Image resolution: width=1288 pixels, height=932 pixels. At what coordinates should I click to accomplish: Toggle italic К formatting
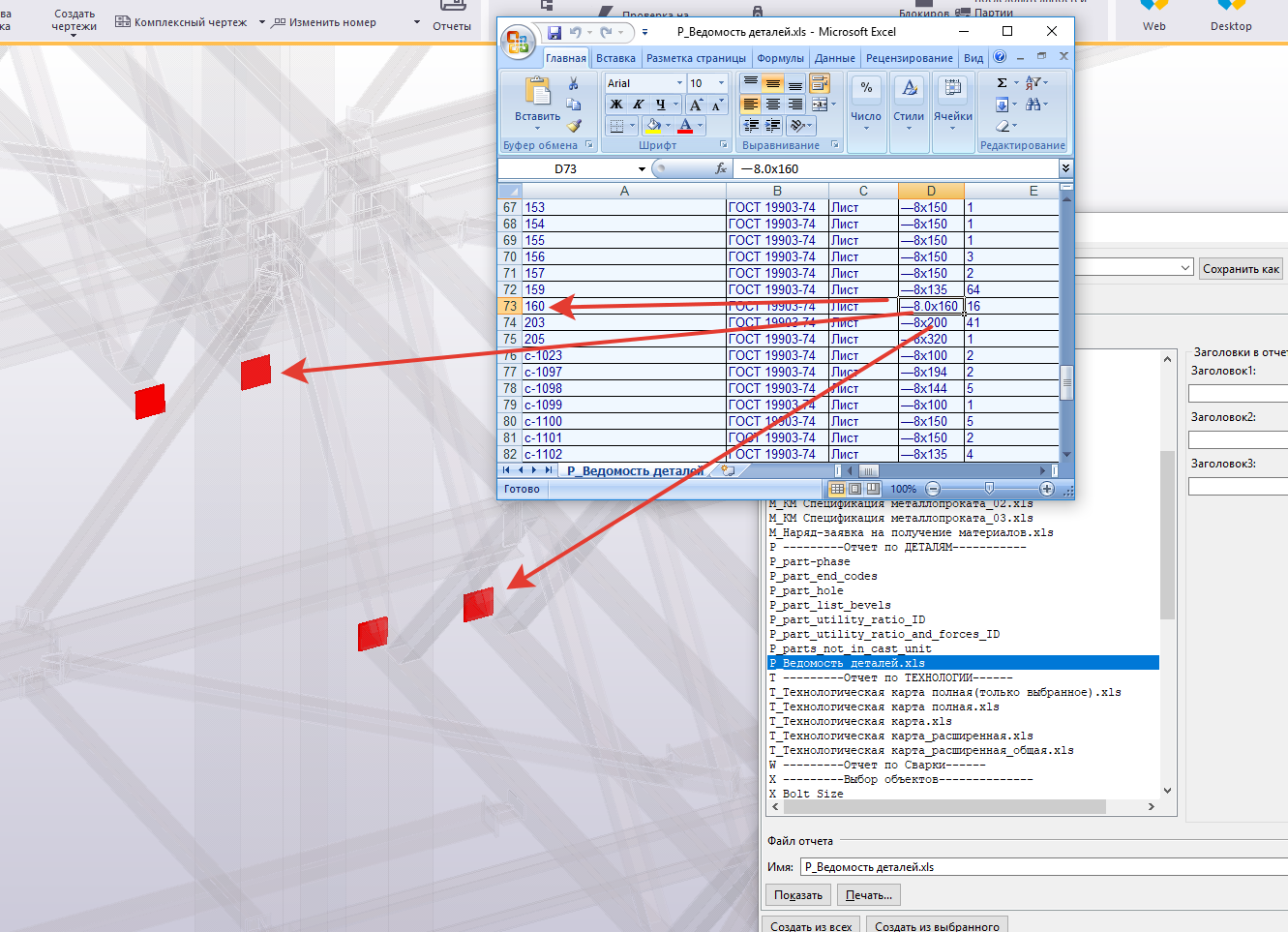tap(639, 105)
